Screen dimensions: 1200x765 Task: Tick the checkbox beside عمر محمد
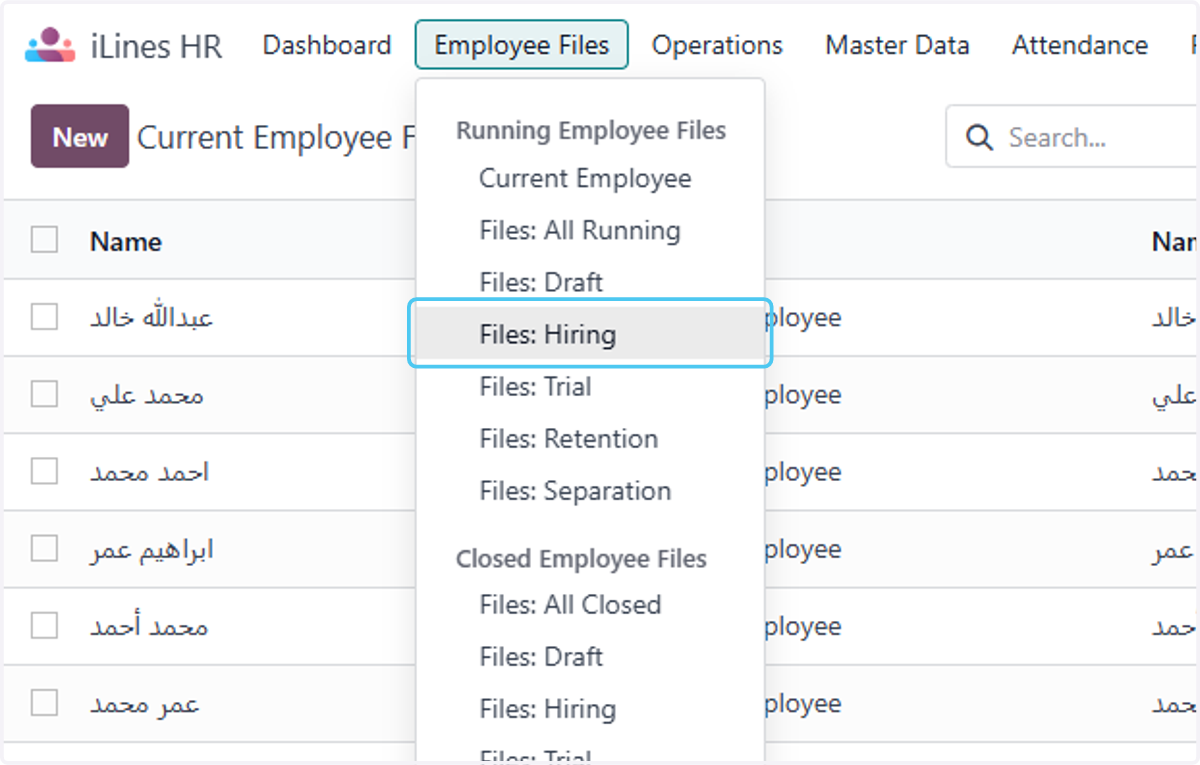44,704
